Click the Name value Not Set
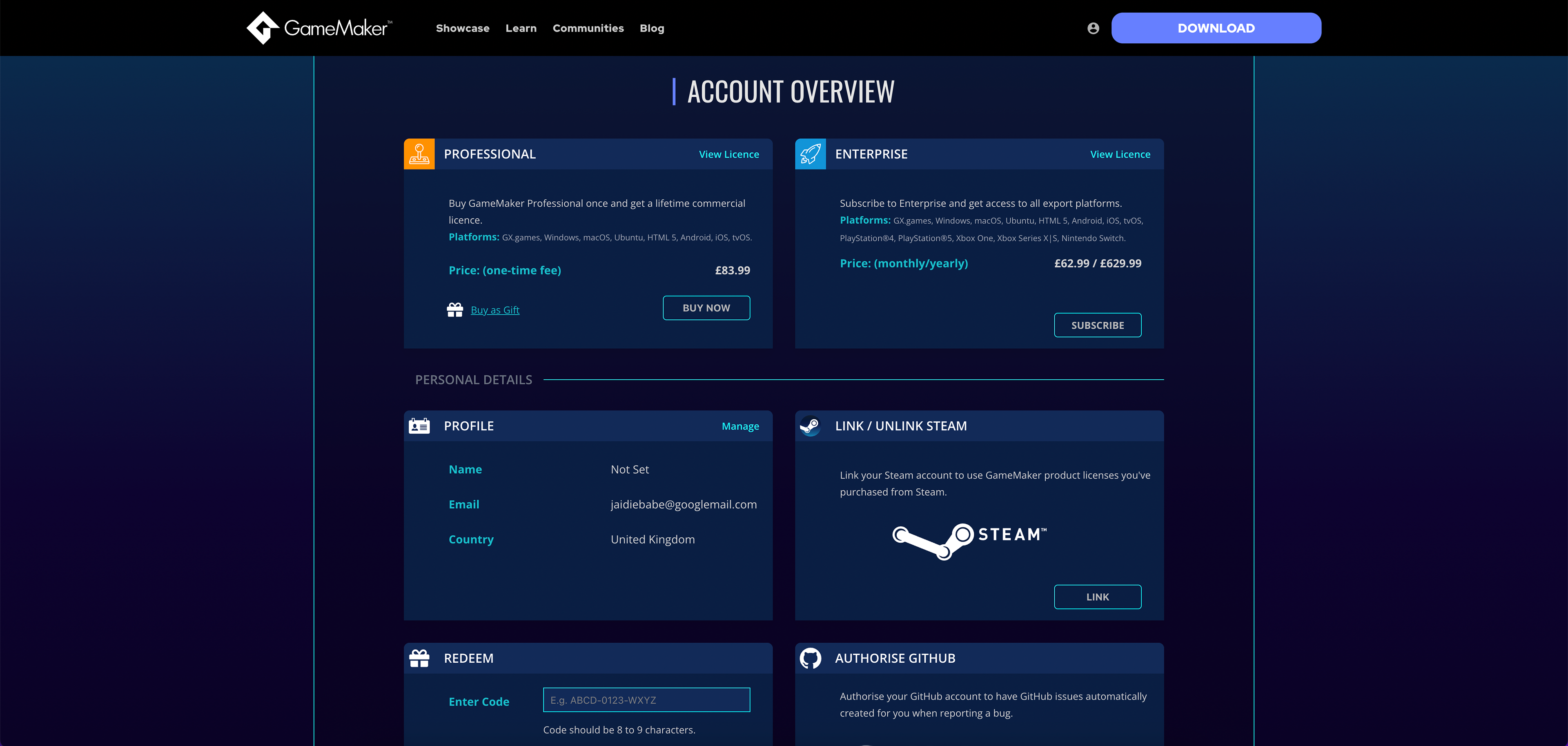Screen dimensions: 1568x746 (629, 469)
